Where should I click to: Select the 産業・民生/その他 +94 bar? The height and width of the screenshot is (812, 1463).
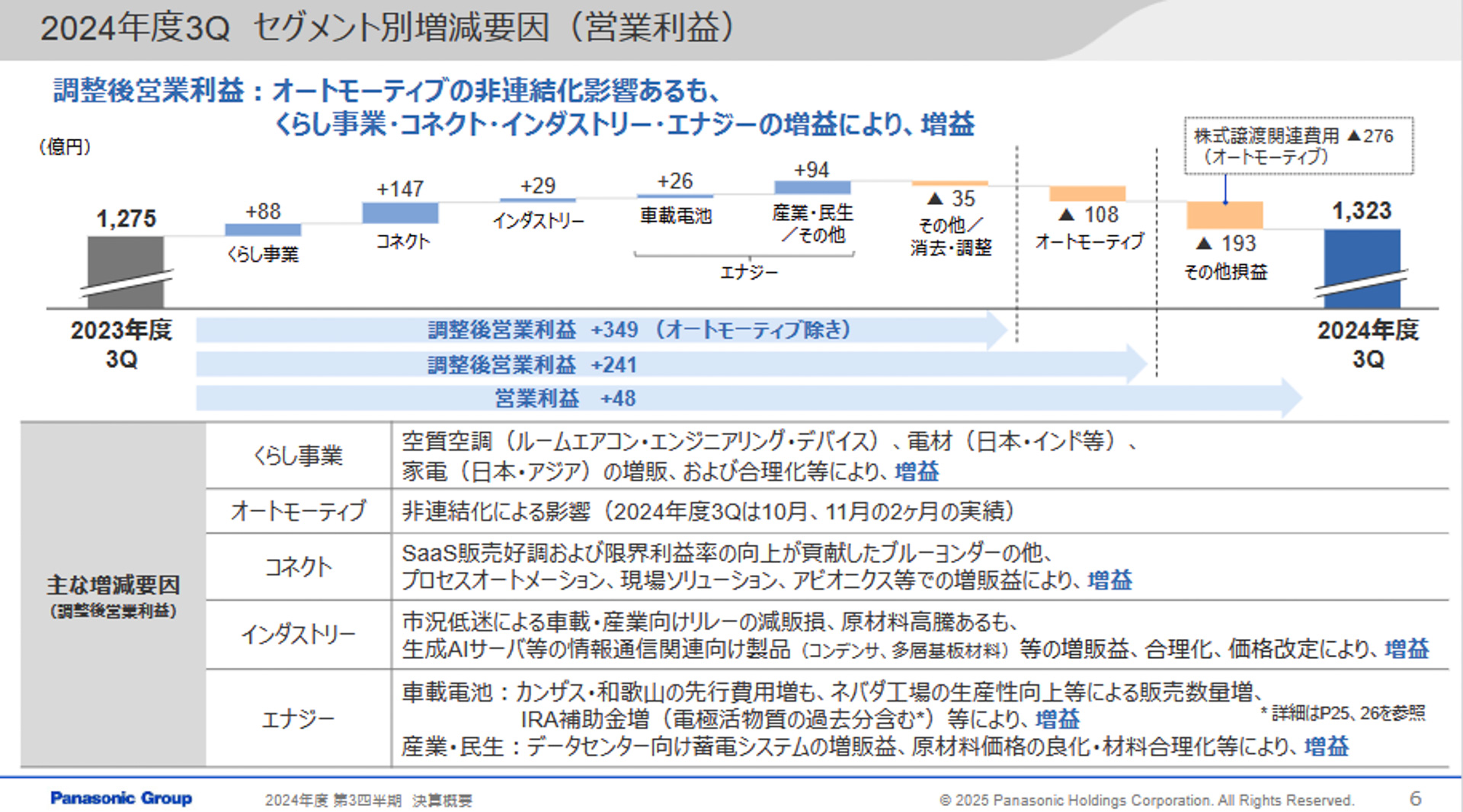tap(812, 187)
